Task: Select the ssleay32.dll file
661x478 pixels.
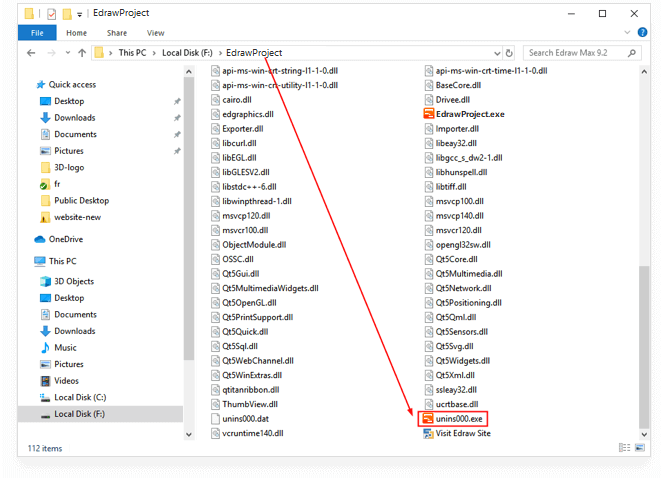Action: point(451,389)
